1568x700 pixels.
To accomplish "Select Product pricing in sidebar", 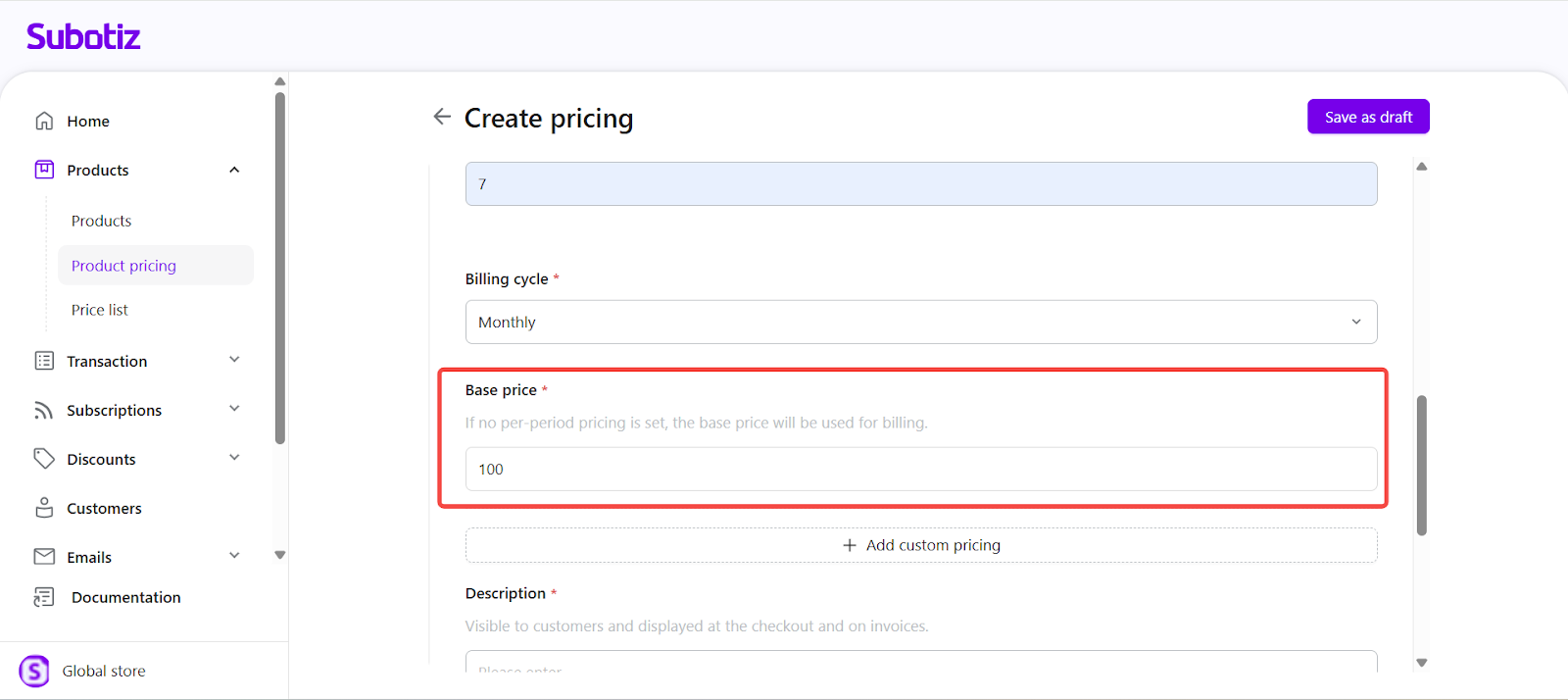I will pos(123,266).
